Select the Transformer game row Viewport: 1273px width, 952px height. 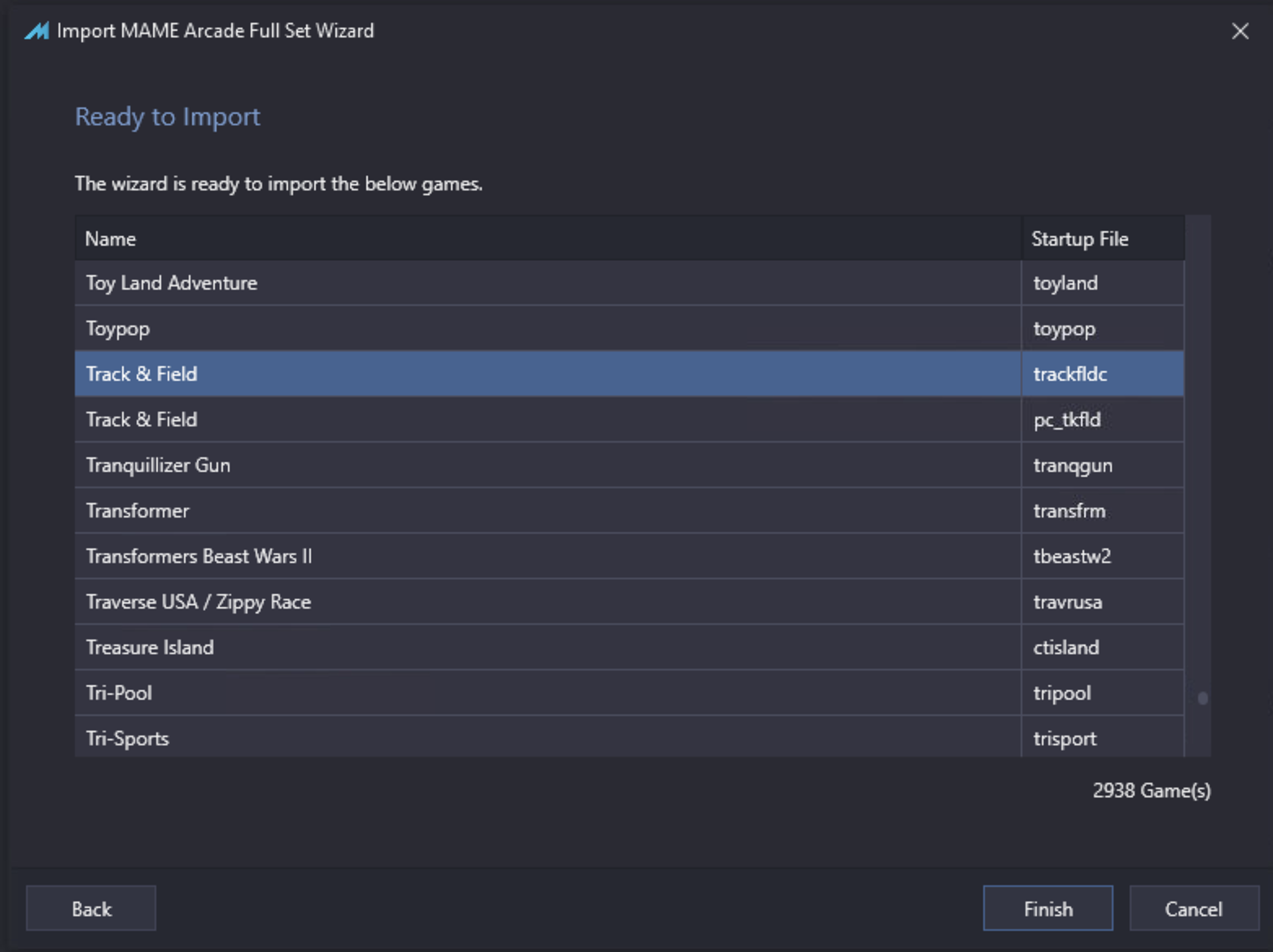[629, 511]
